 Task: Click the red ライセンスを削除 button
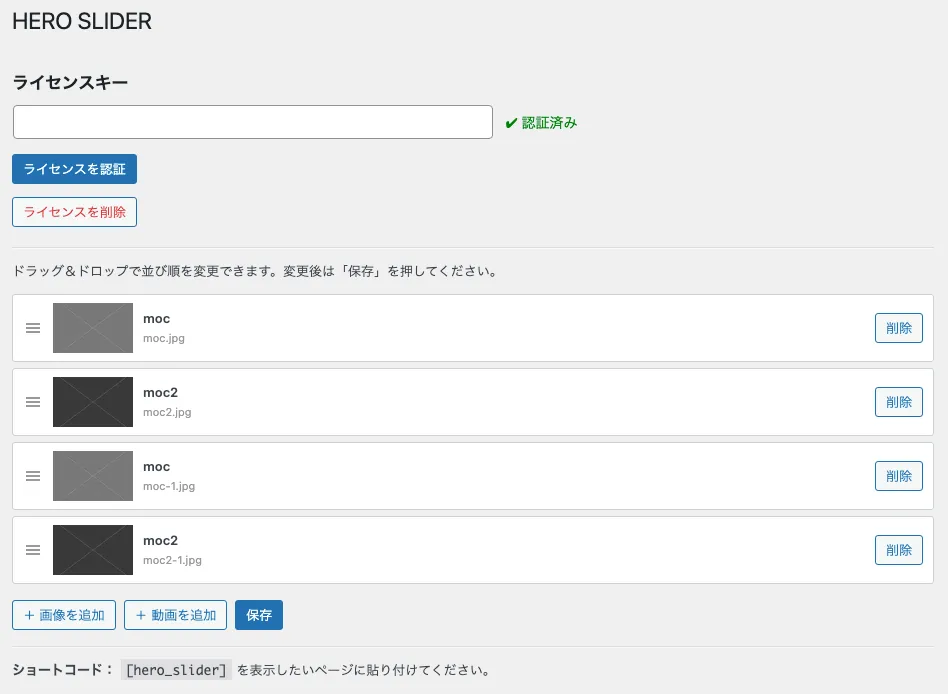(74, 212)
